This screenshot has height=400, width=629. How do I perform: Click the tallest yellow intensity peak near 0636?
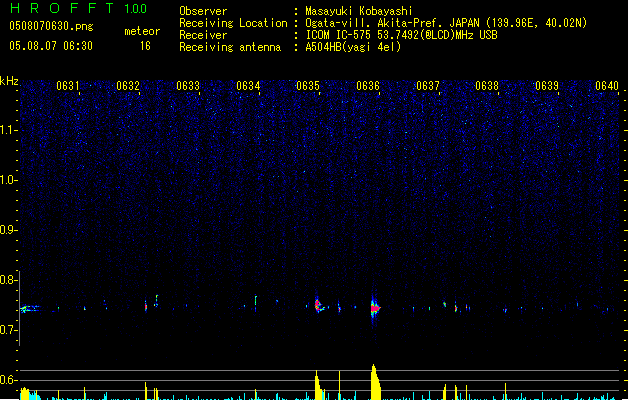point(375,382)
